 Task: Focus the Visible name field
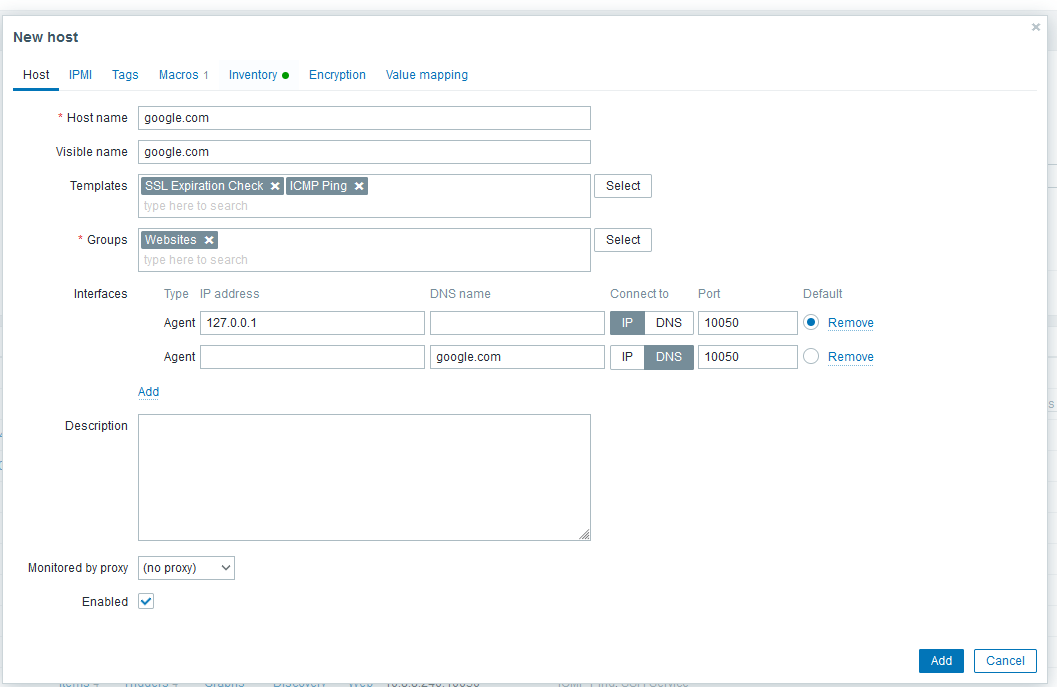point(364,152)
